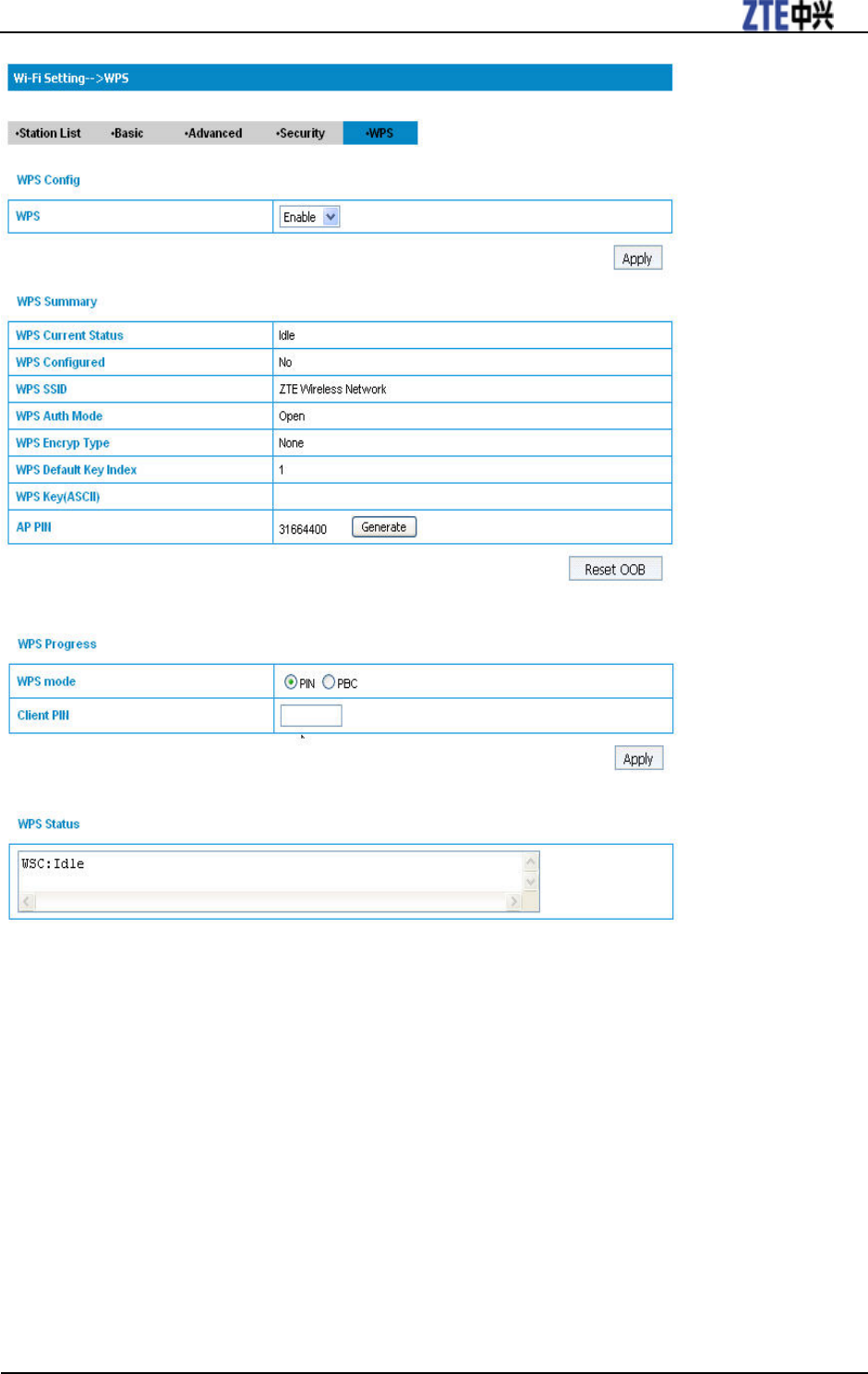Click the WPS SSID label
The image size is (868, 1374).
42,390
